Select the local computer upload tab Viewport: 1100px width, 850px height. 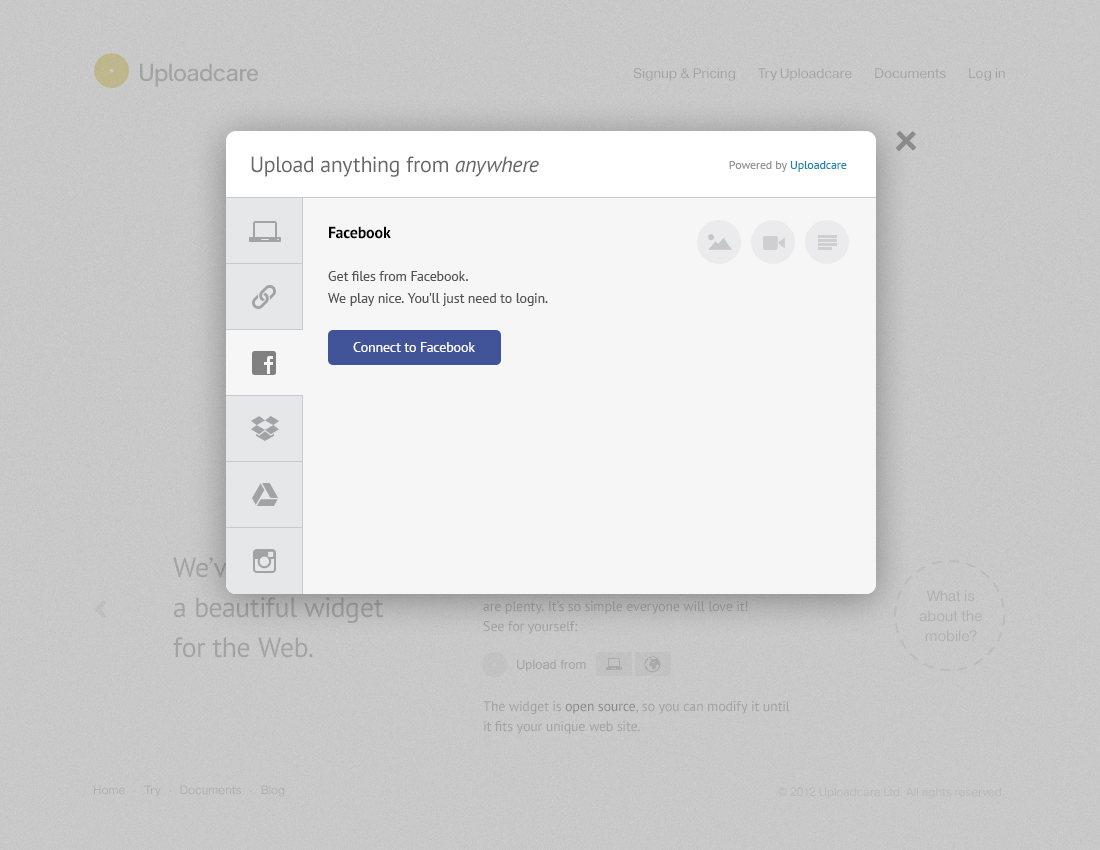point(264,231)
